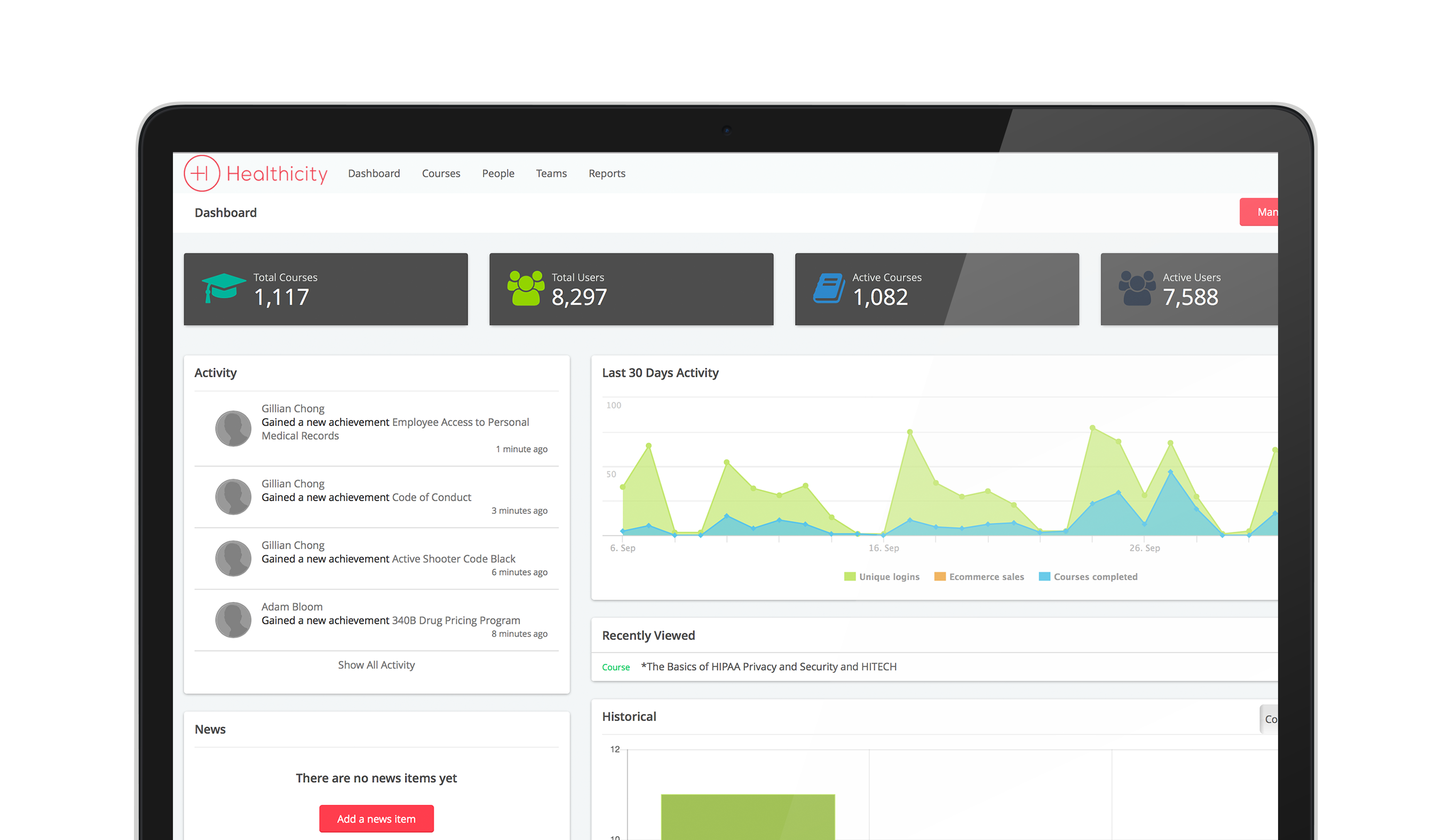Click the blue Active Courses book icon
Image resolution: width=1451 pixels, height=840 pixels.
[x=829, y=288]
